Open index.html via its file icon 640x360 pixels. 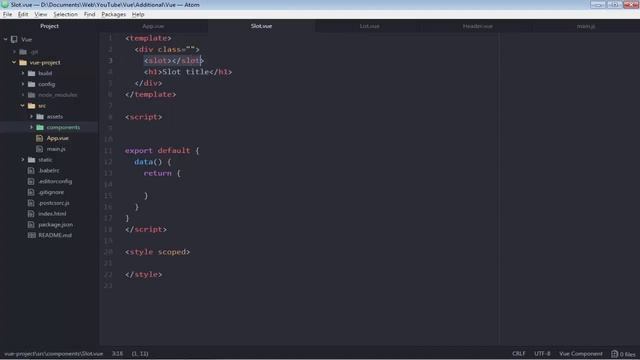31,214
